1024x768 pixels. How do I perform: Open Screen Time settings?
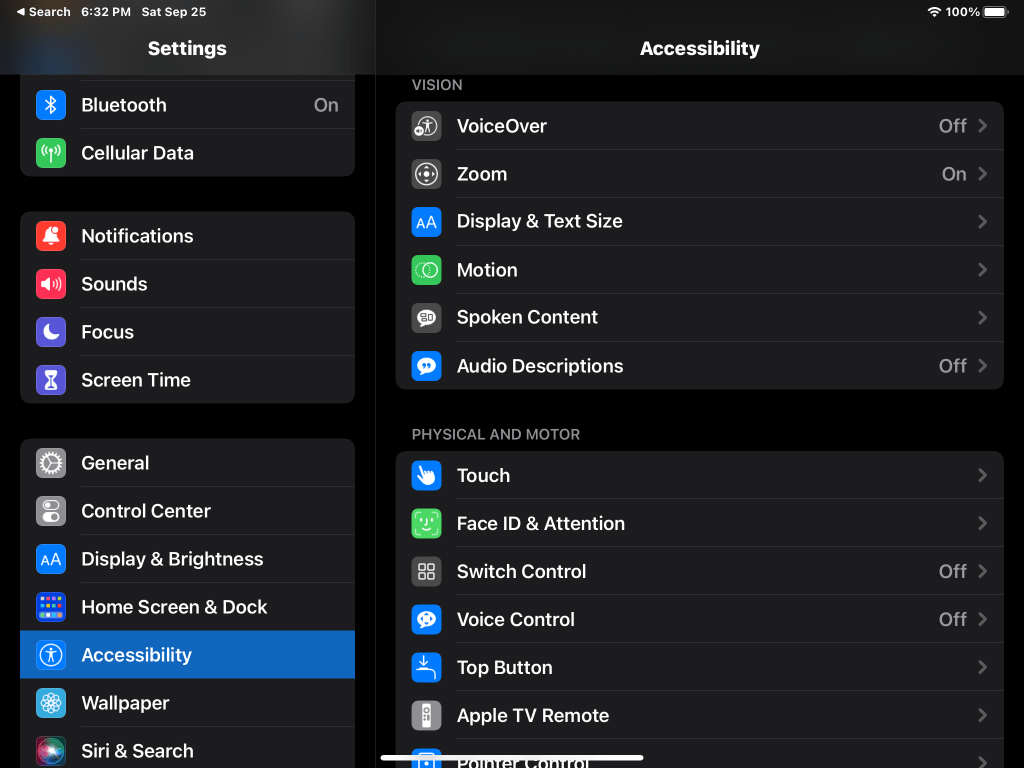[x=187, y=380]
